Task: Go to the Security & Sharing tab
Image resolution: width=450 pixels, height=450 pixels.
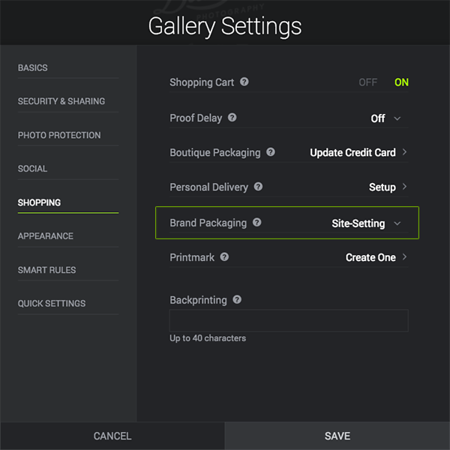Action: [61, 101]
